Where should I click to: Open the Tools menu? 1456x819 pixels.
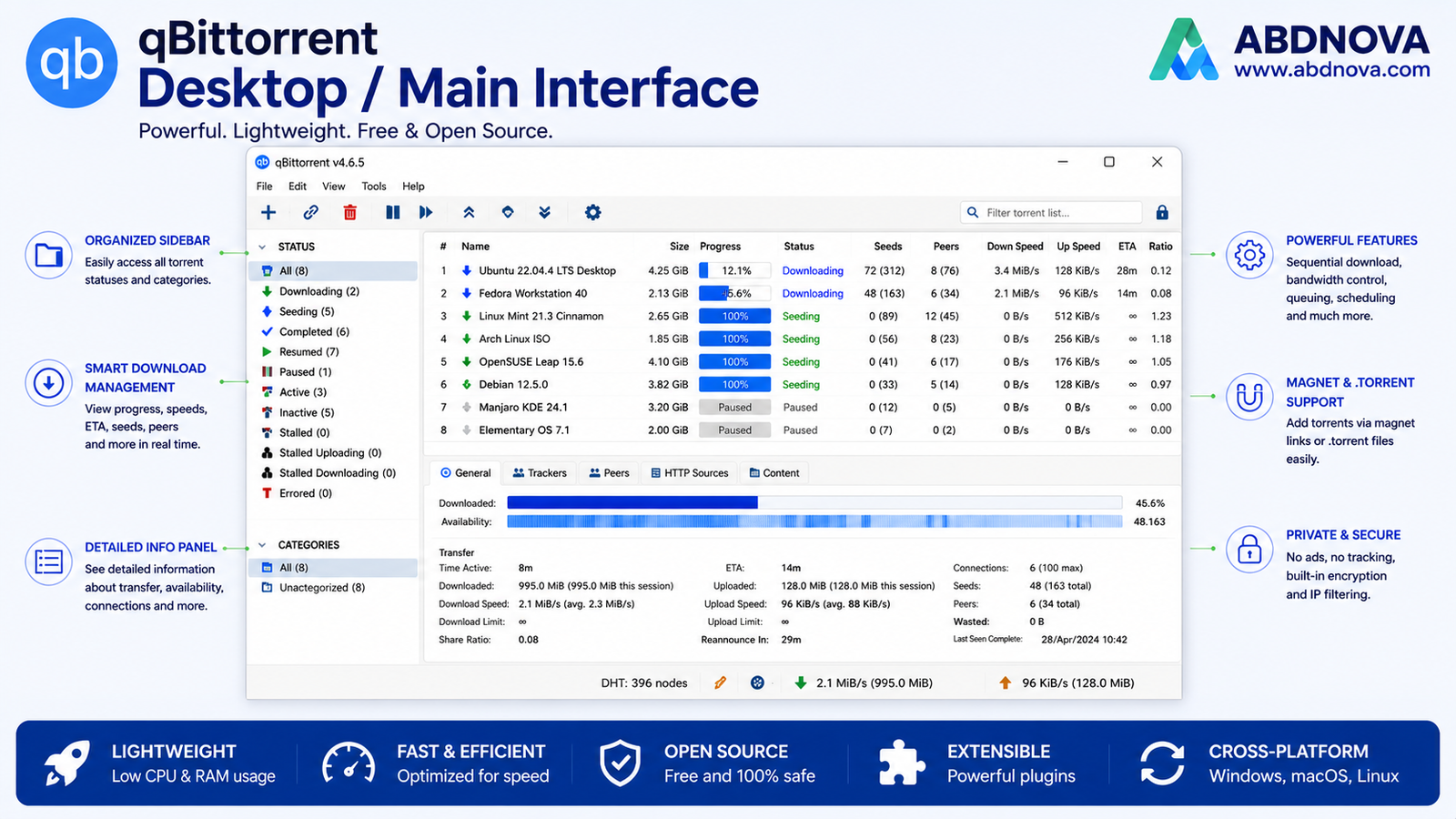tap(374, 186)
